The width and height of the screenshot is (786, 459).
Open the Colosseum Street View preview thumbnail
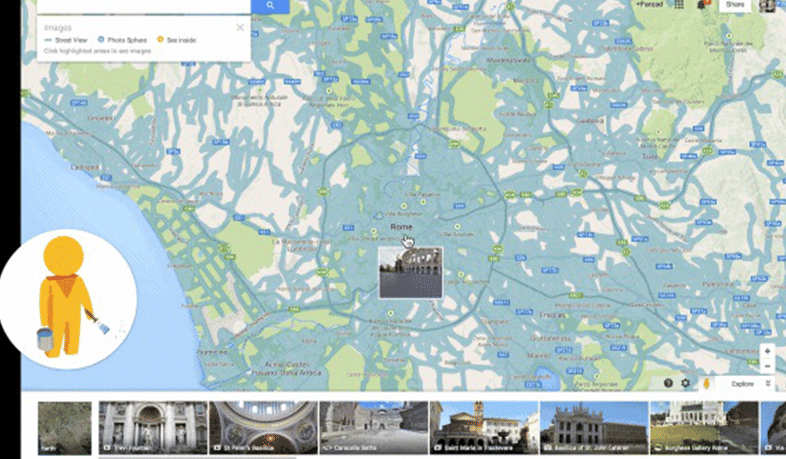tap(411, 272)
